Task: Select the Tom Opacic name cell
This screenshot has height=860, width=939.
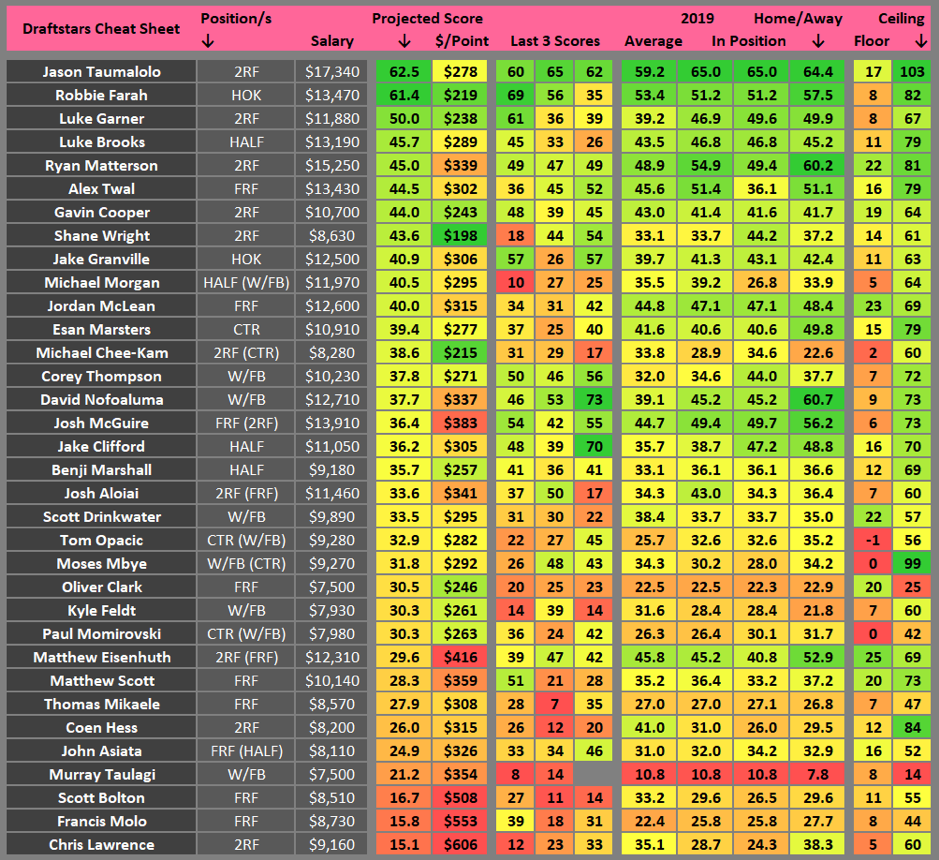Action: [x=101, y=540]
